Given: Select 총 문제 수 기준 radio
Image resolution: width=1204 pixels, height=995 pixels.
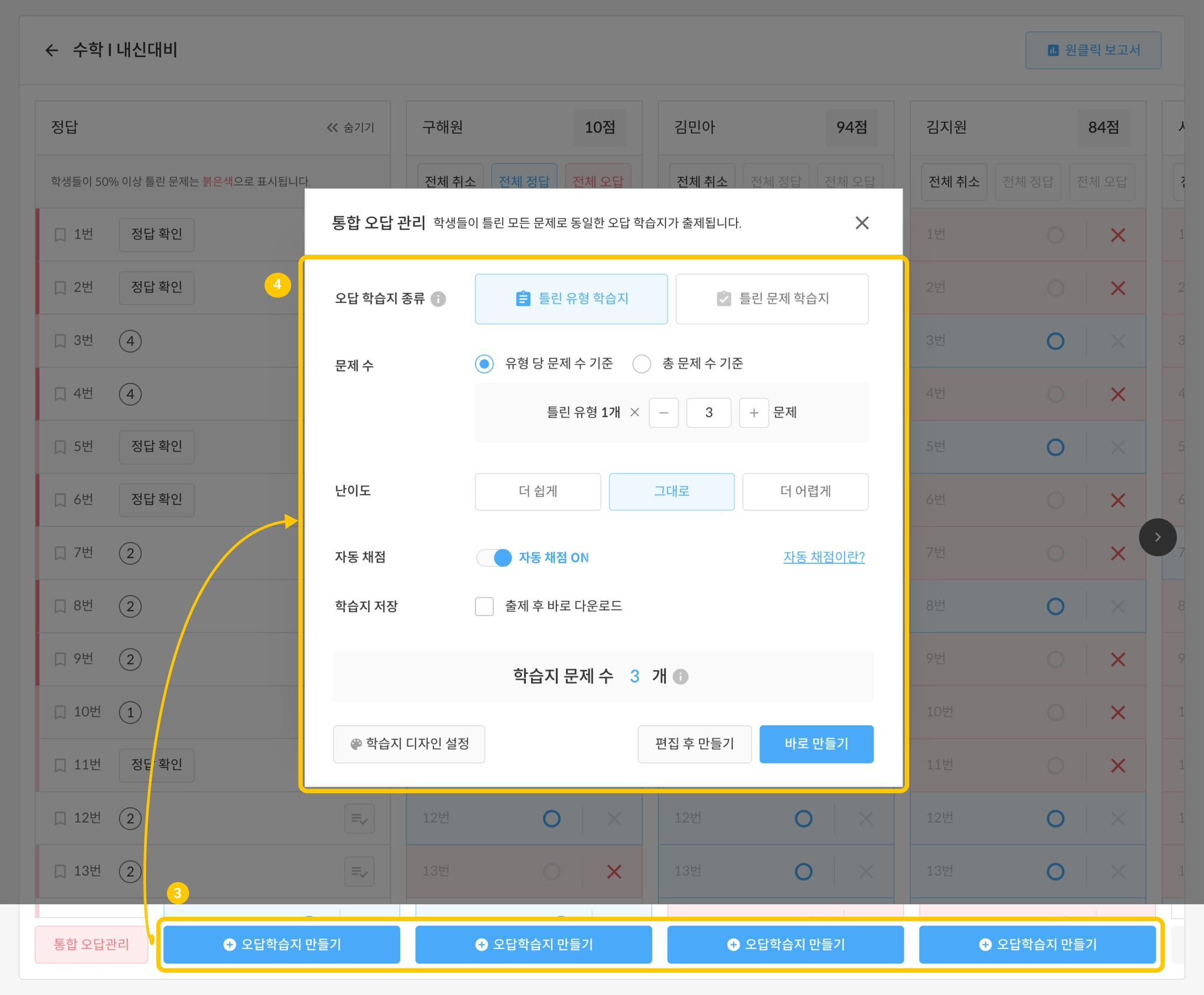Looking at the screenshot, I should click(641, 364).
